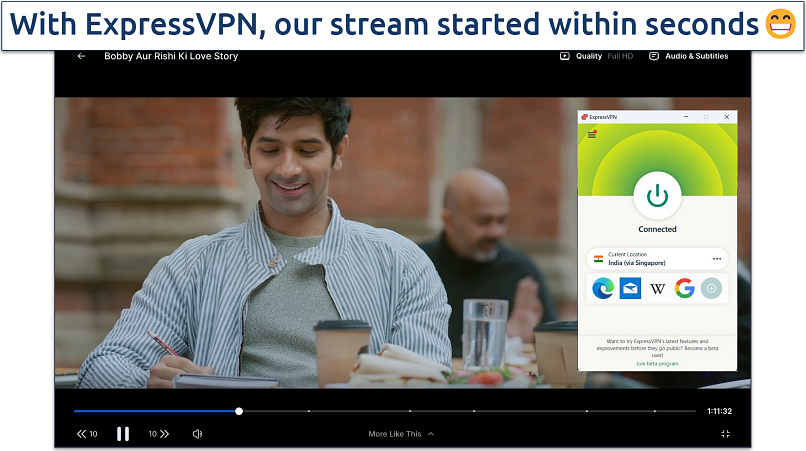The image size is (806, 451).
Task: Launch the Microsoft Edge shortcut
Action: [603, 288]
